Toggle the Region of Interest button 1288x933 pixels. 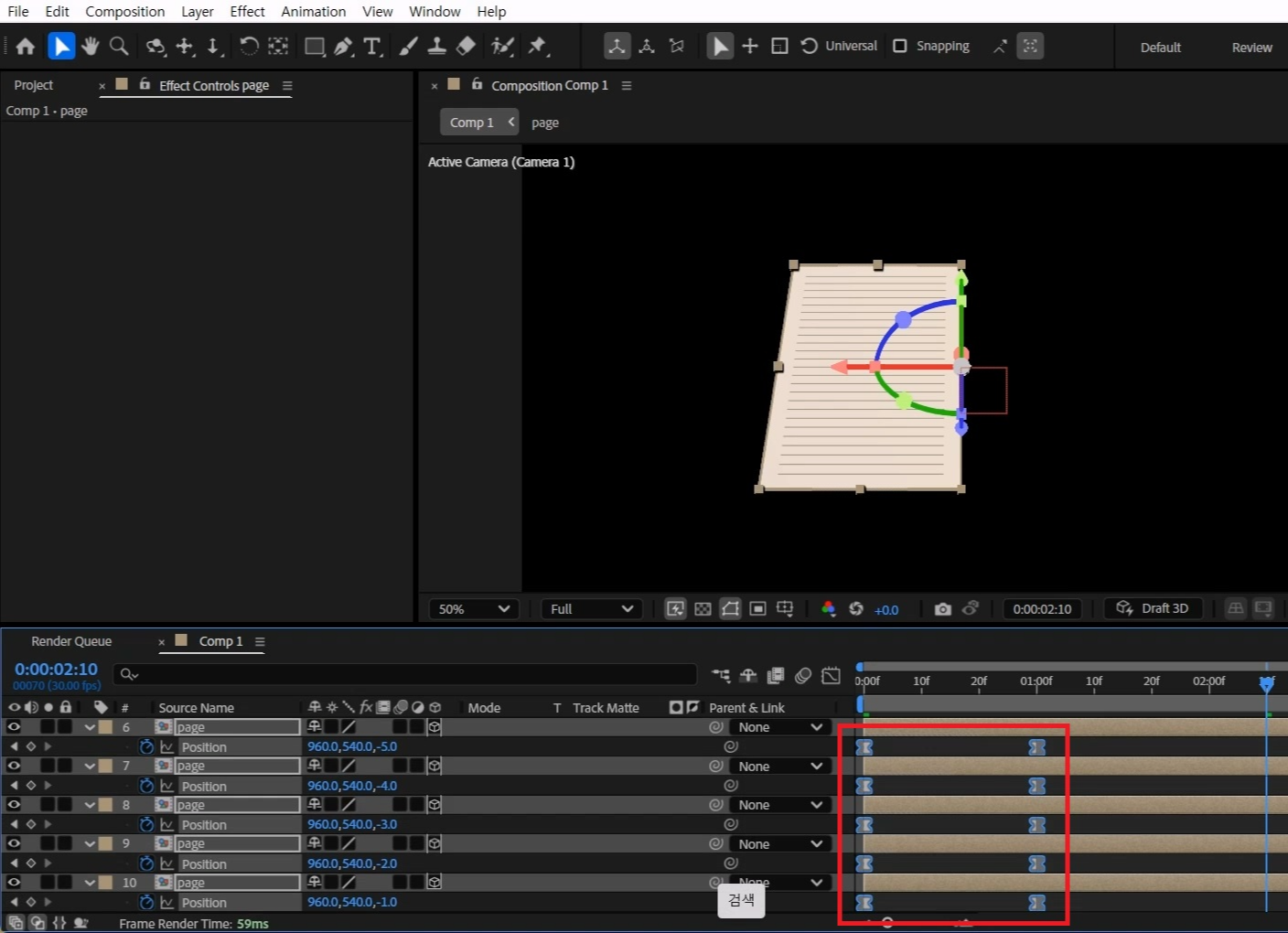pyautogui.click(x=757, y=609)
